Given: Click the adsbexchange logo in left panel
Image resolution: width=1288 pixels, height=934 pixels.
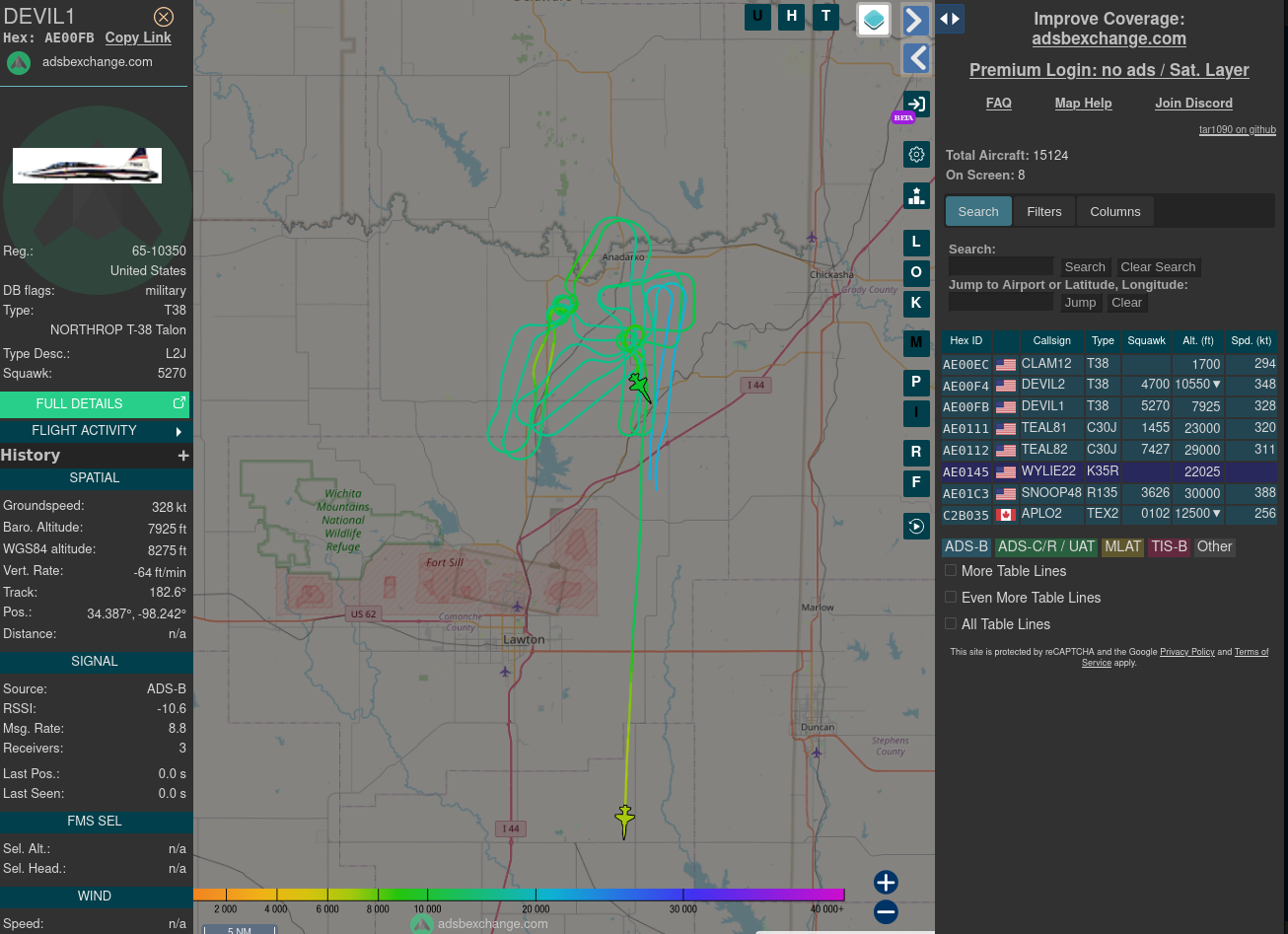Looking at the screenshot, I should [19, 62].
